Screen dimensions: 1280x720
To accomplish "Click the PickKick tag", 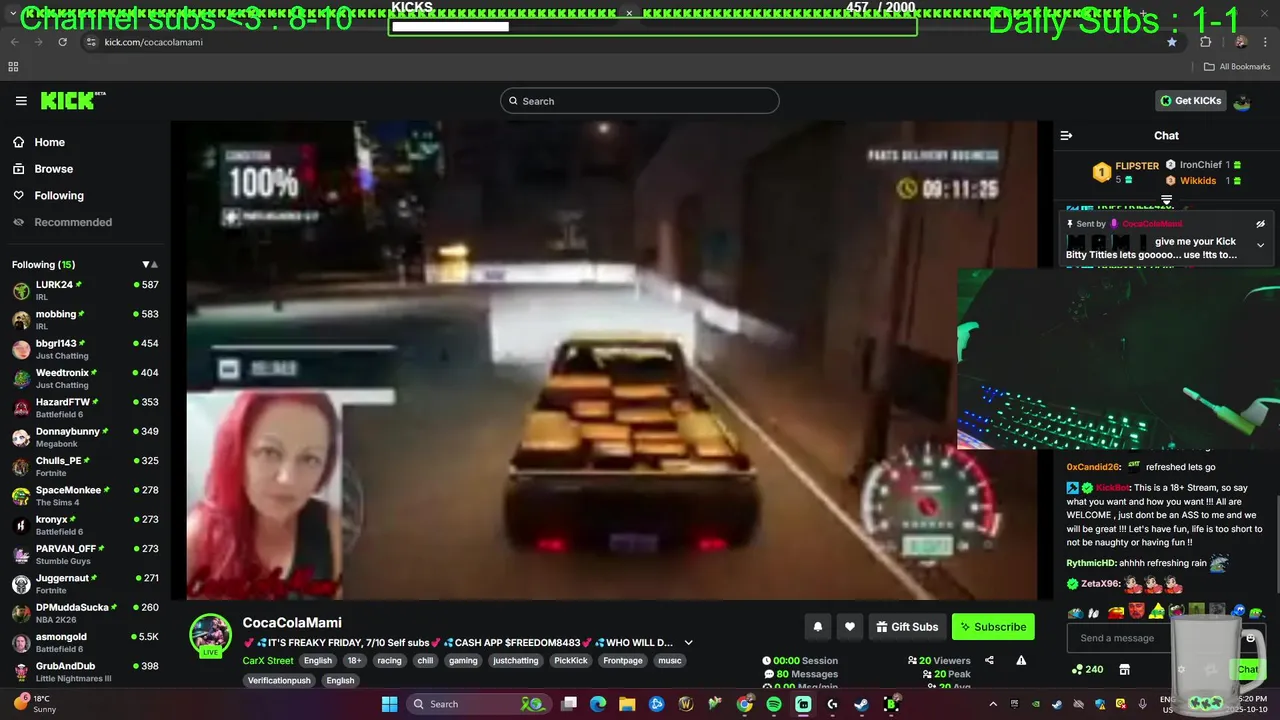I will (x=571, y=661).
